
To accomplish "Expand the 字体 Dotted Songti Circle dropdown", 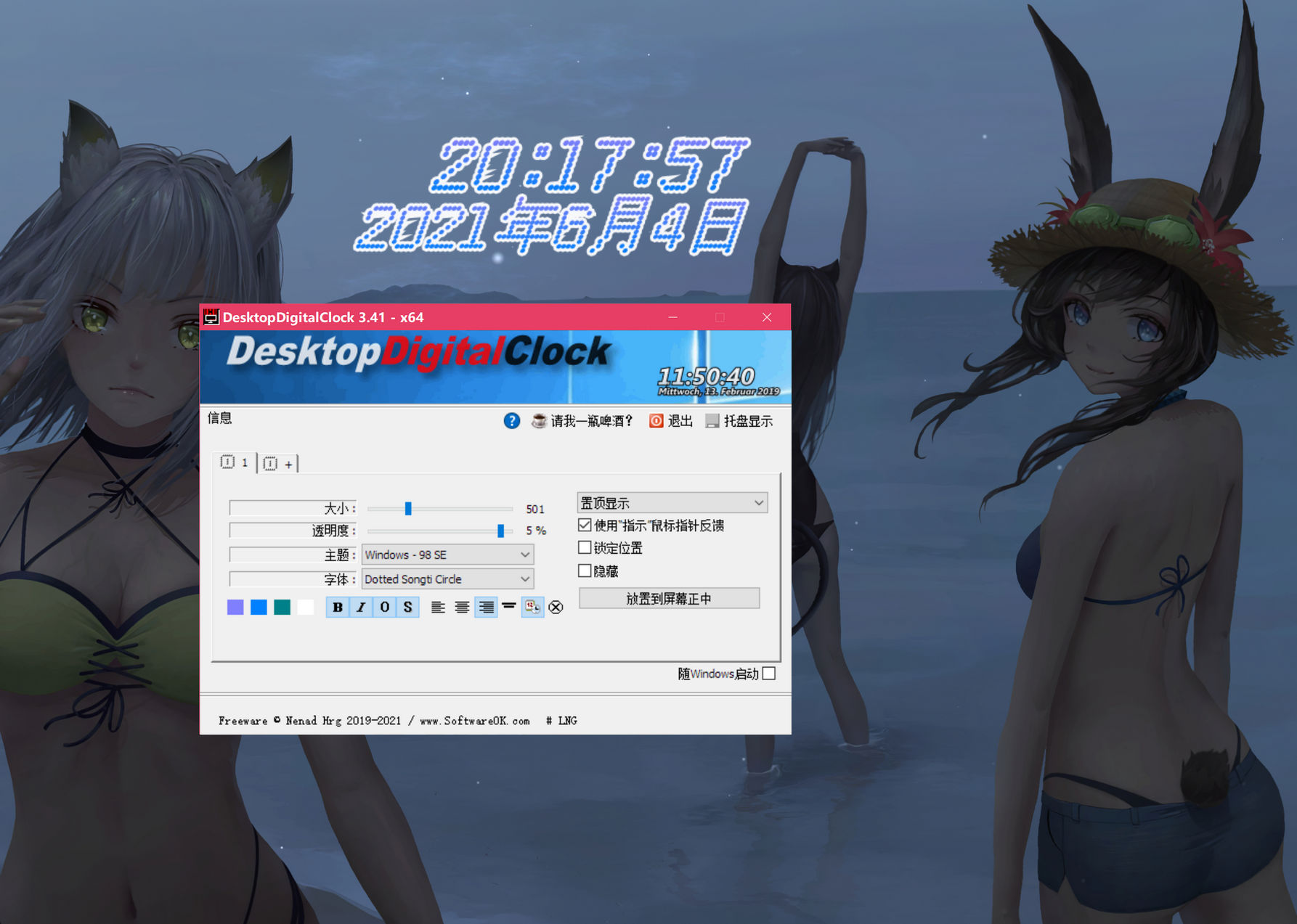I will tap(447, 579).
